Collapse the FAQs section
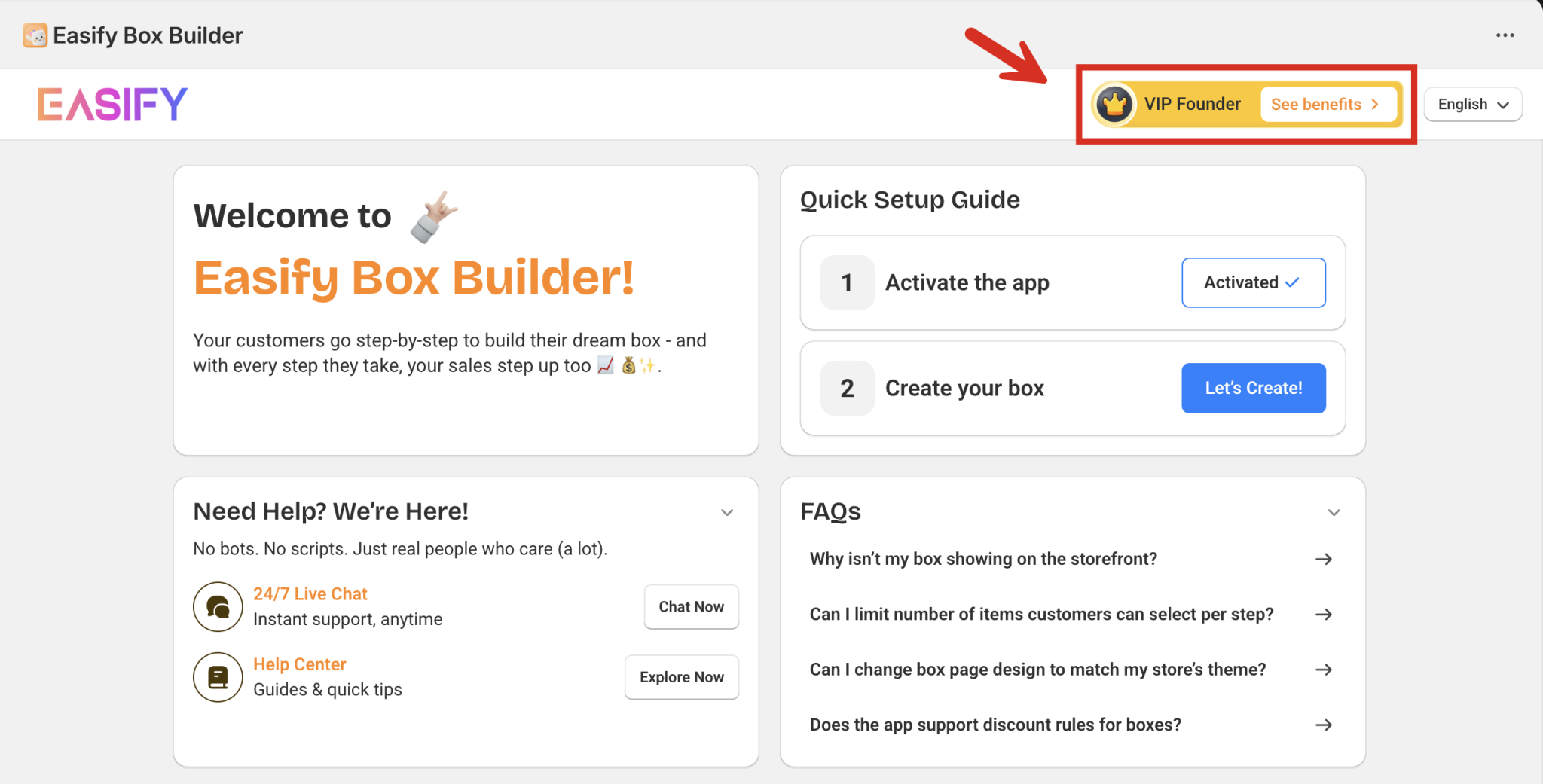1543x784 pixels. [x=1334, y=512]
